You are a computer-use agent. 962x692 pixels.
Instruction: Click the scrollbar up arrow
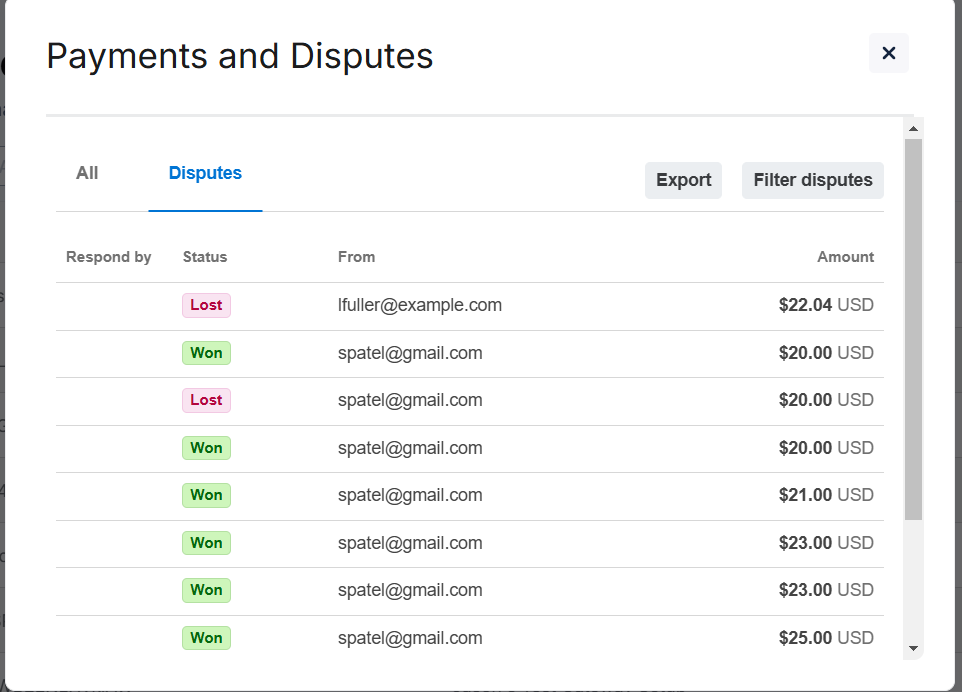[913, 128]
